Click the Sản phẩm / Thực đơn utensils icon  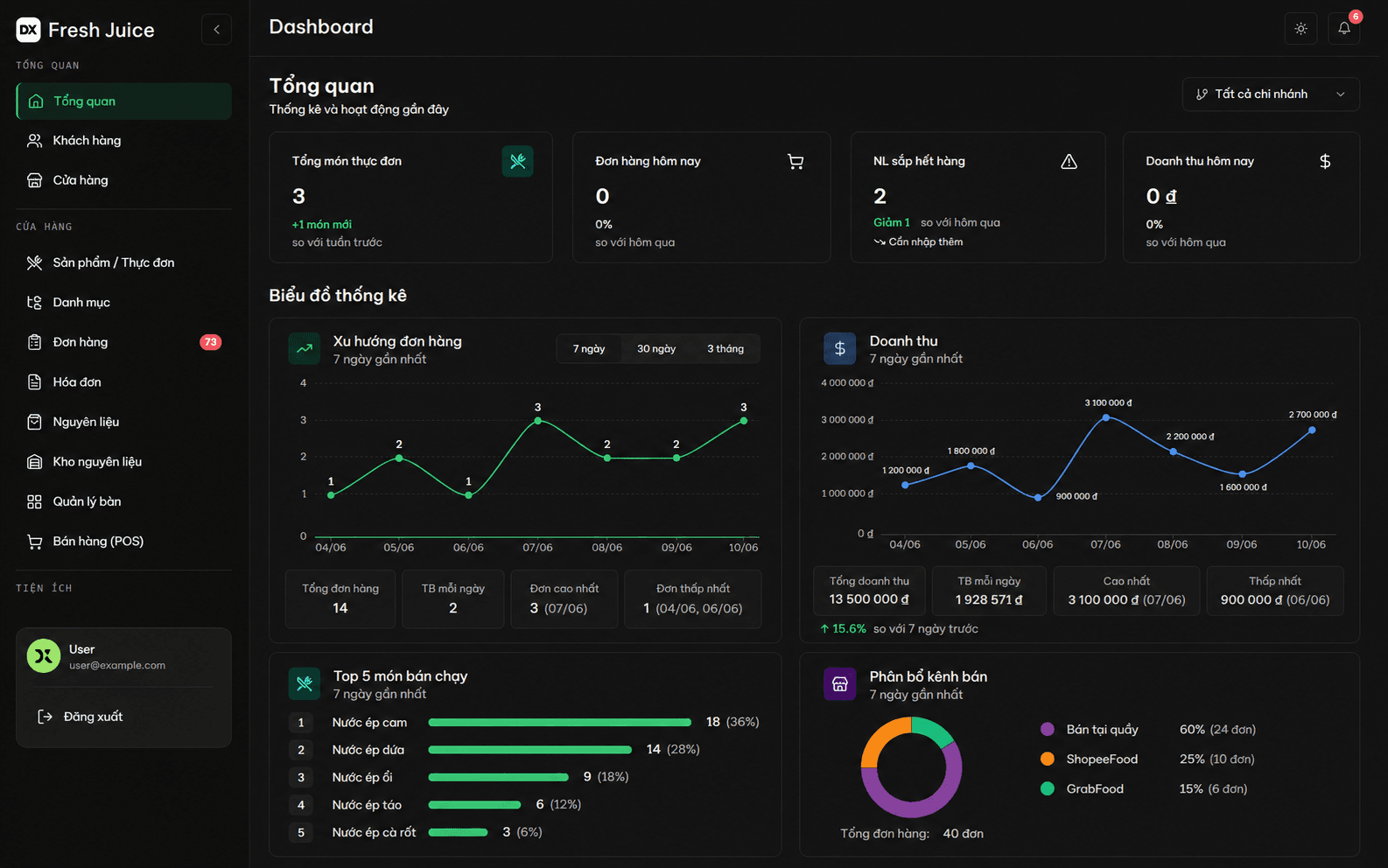click(x=35, y=262)
